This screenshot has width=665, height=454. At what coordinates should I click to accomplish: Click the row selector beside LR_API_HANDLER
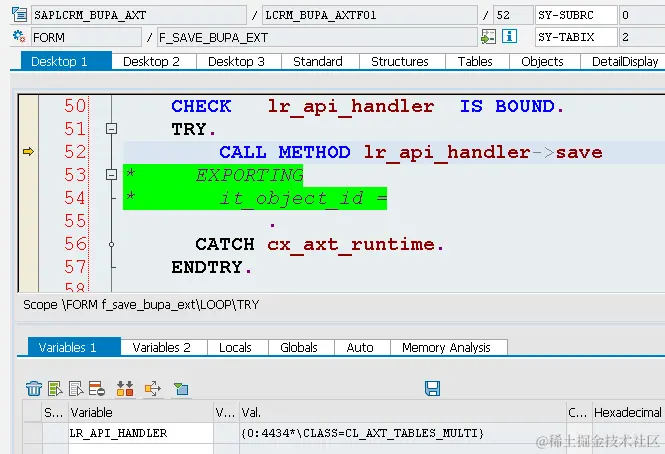(33, 433)
